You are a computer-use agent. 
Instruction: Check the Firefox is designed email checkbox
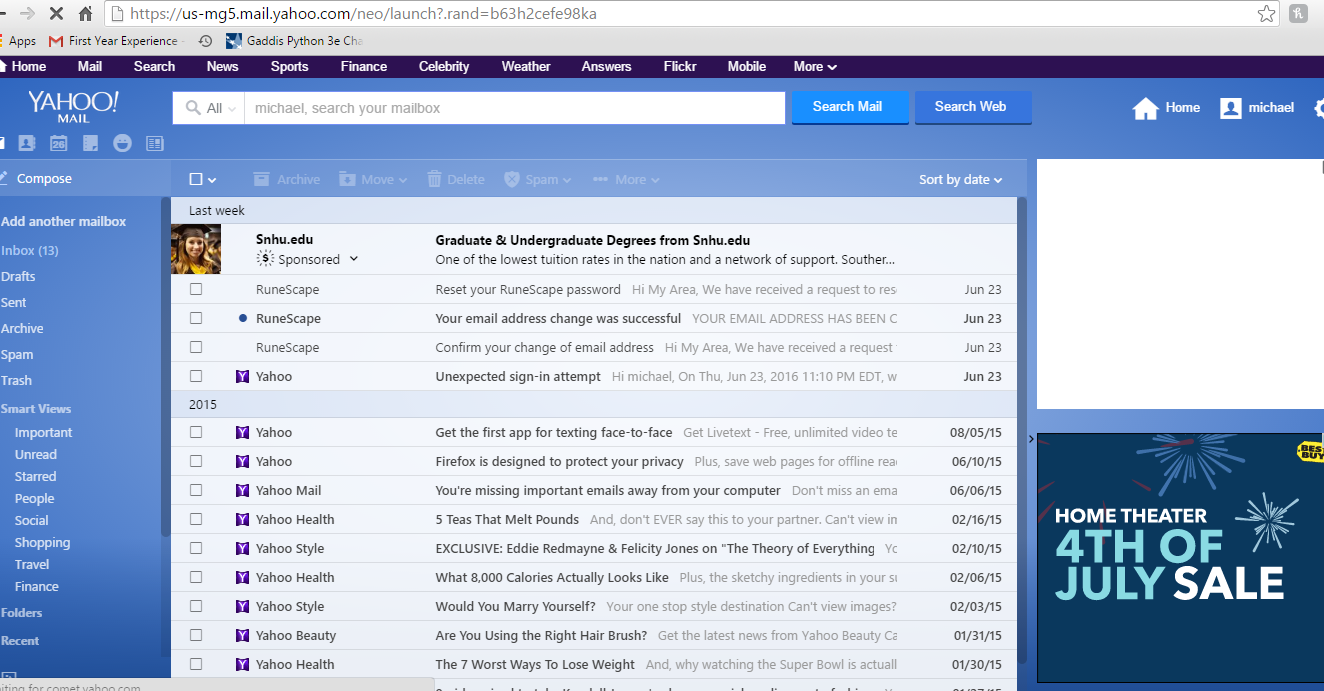tap(196, 461)
